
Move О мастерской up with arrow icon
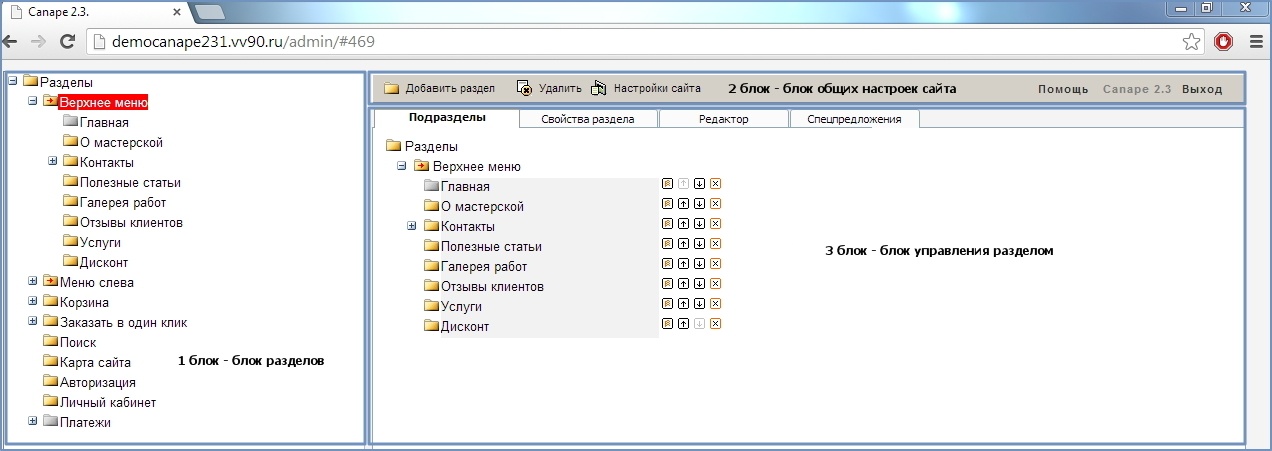pos(683,204)
